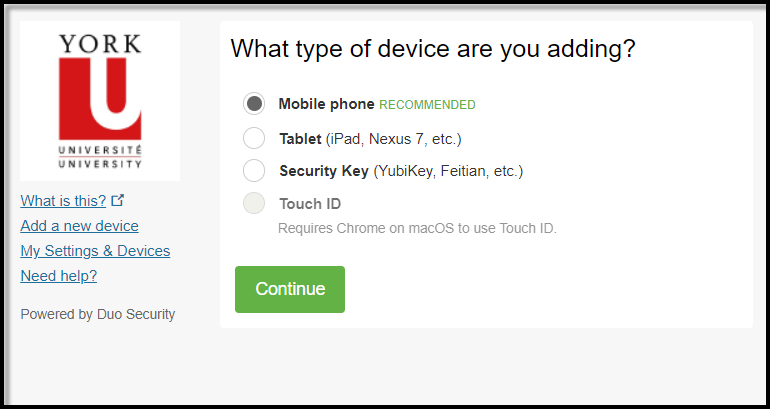The width and height of the screenshot is (770, 409).
Task: Click the Requires Chrome on macOS note
Action: [417, 228]
